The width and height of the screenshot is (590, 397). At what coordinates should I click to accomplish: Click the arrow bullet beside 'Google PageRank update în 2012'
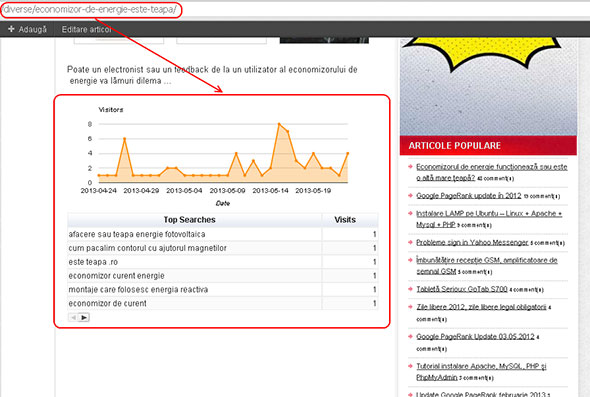411,195
